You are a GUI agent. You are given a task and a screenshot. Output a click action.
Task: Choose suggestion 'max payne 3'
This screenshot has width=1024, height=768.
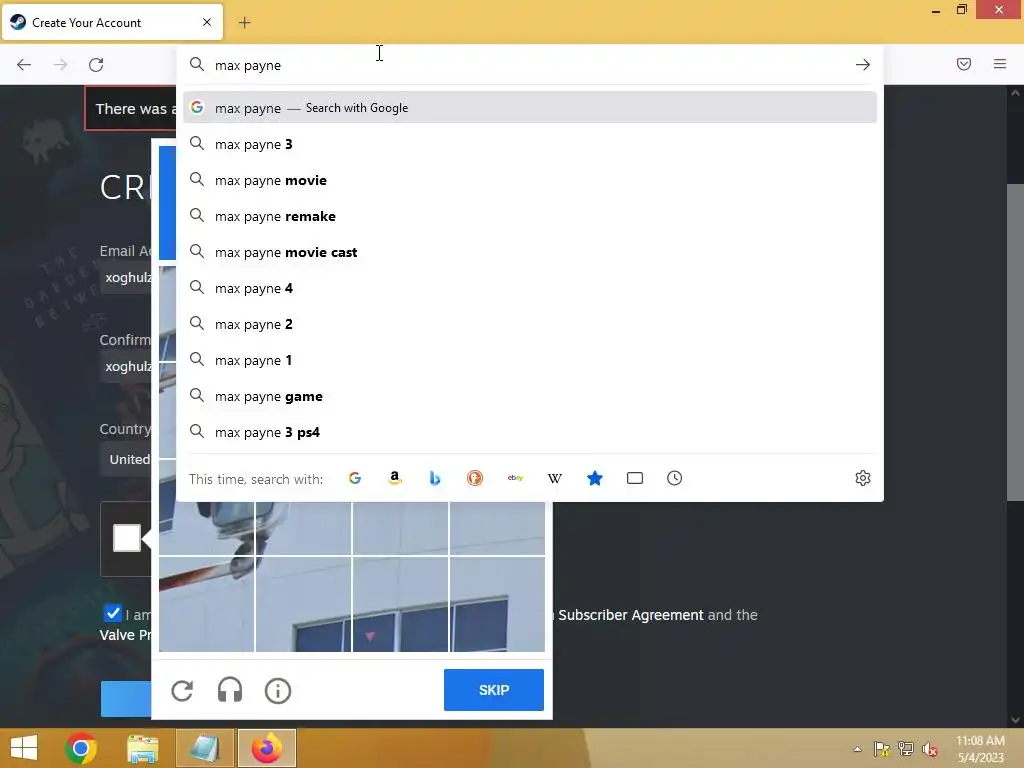coord(530,144)
